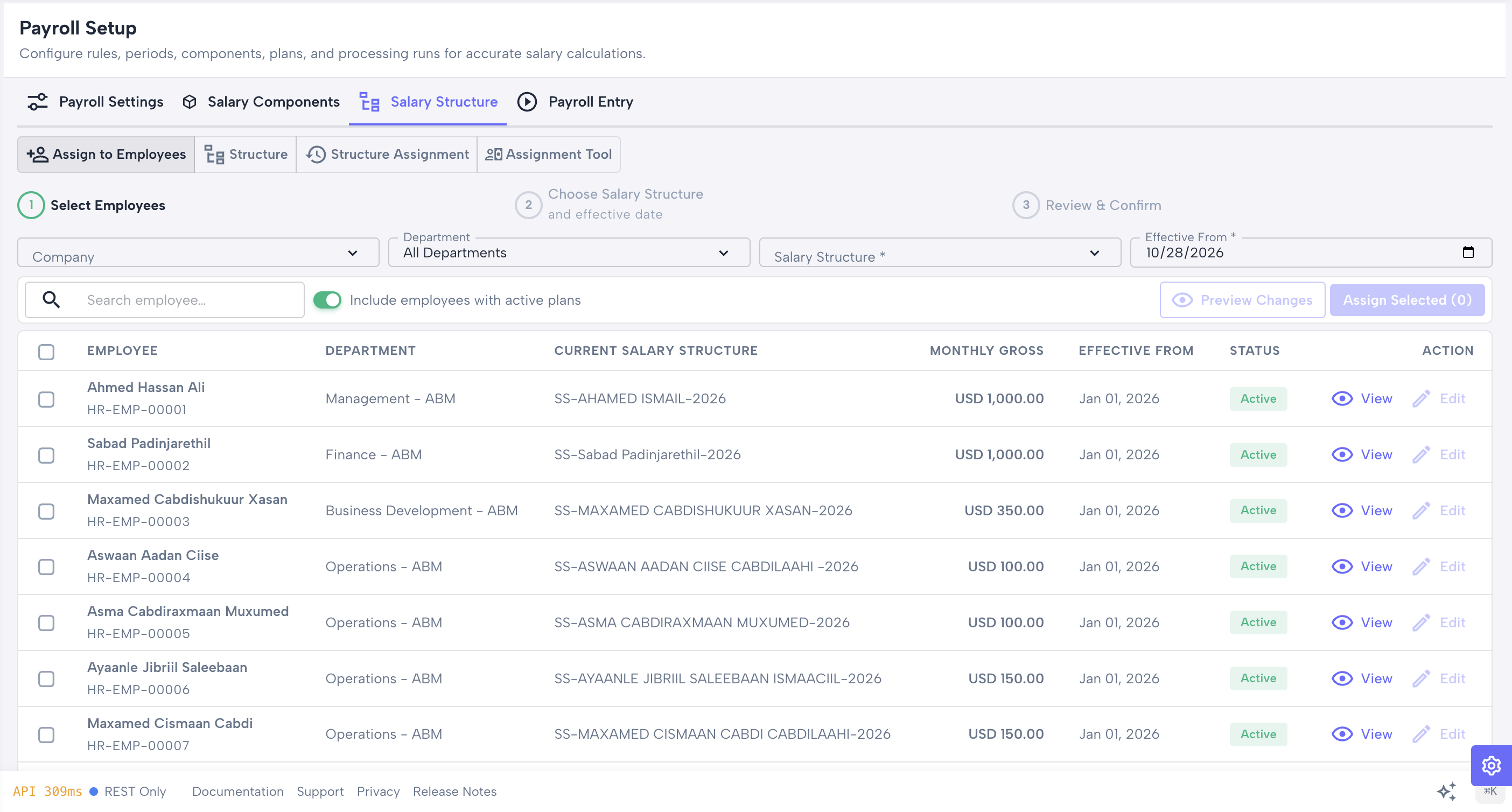Click the AI sparkle icon in footer
The image size is (1512, 812).
1447,792
